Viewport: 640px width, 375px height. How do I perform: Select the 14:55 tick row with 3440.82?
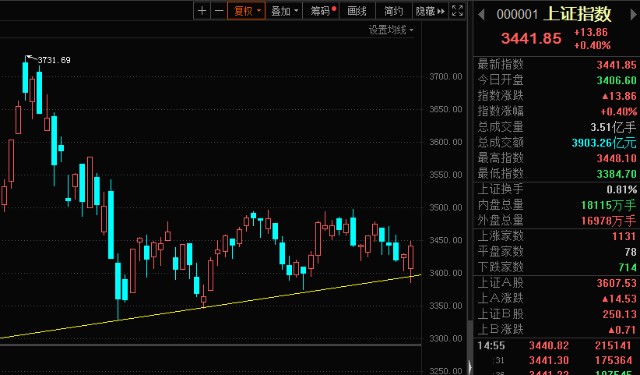[557, 346]
